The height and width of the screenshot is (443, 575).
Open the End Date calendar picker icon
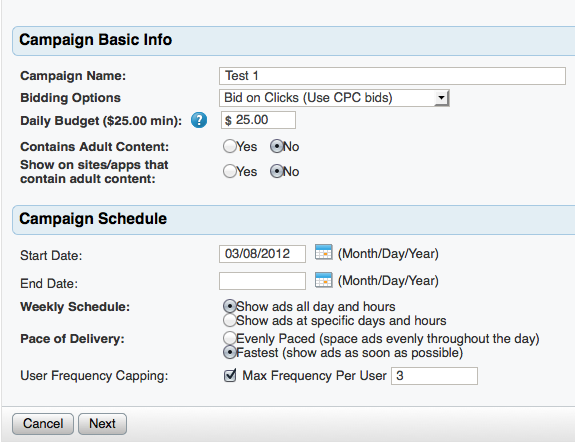click(x=323, y=280)
